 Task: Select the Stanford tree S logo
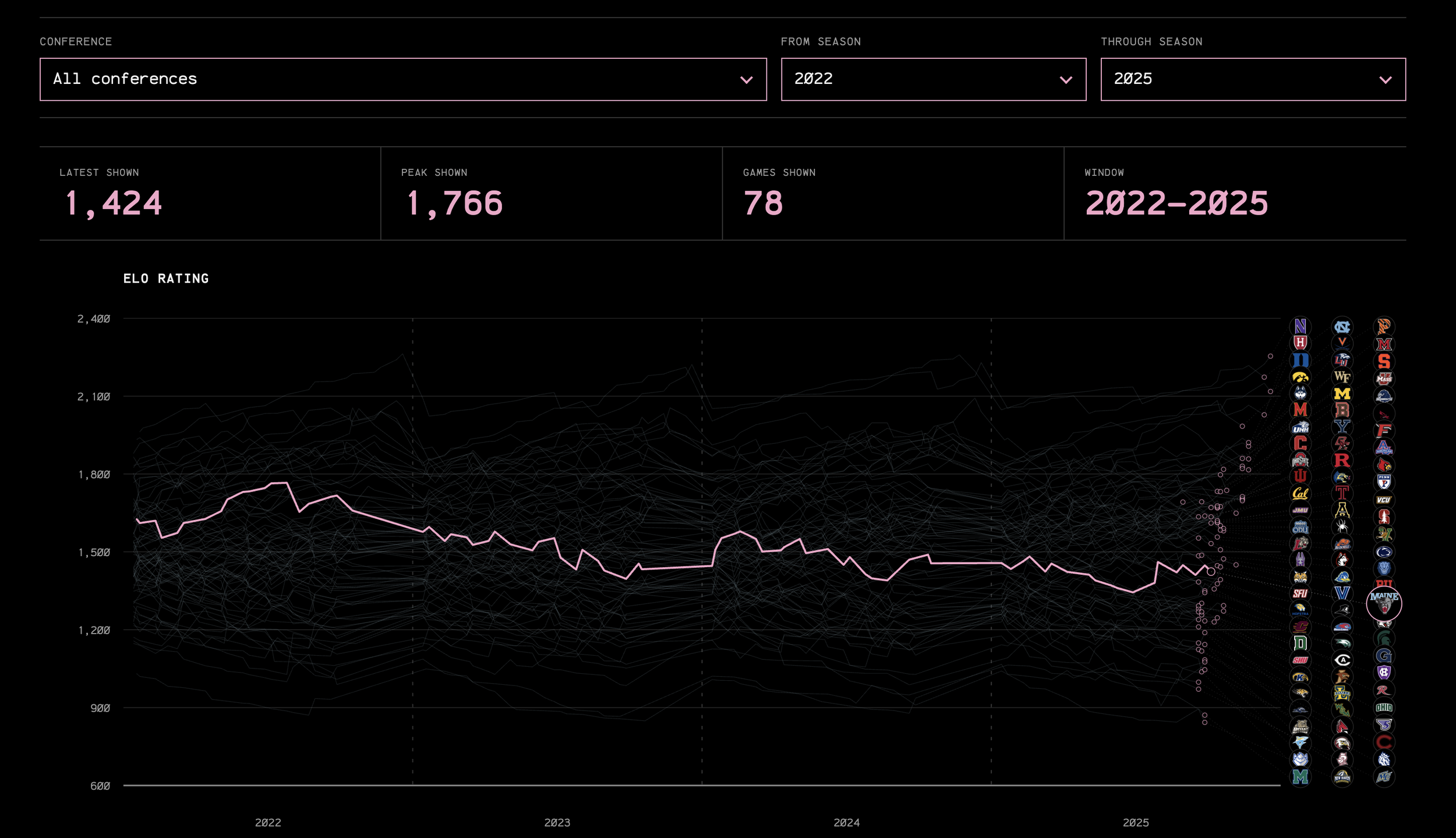coord(1384,517)
